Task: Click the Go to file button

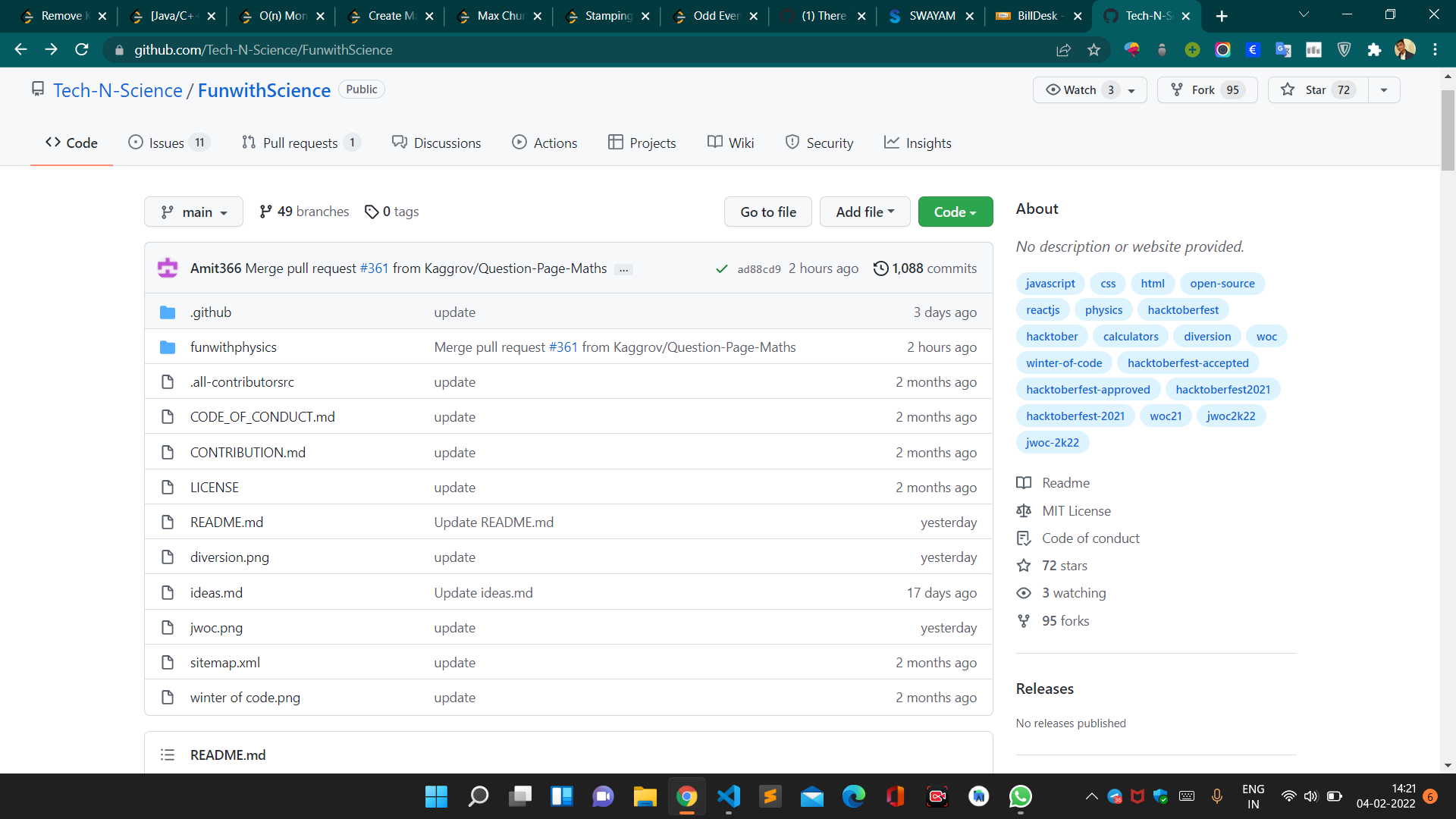Action: [x=768, y=212]
